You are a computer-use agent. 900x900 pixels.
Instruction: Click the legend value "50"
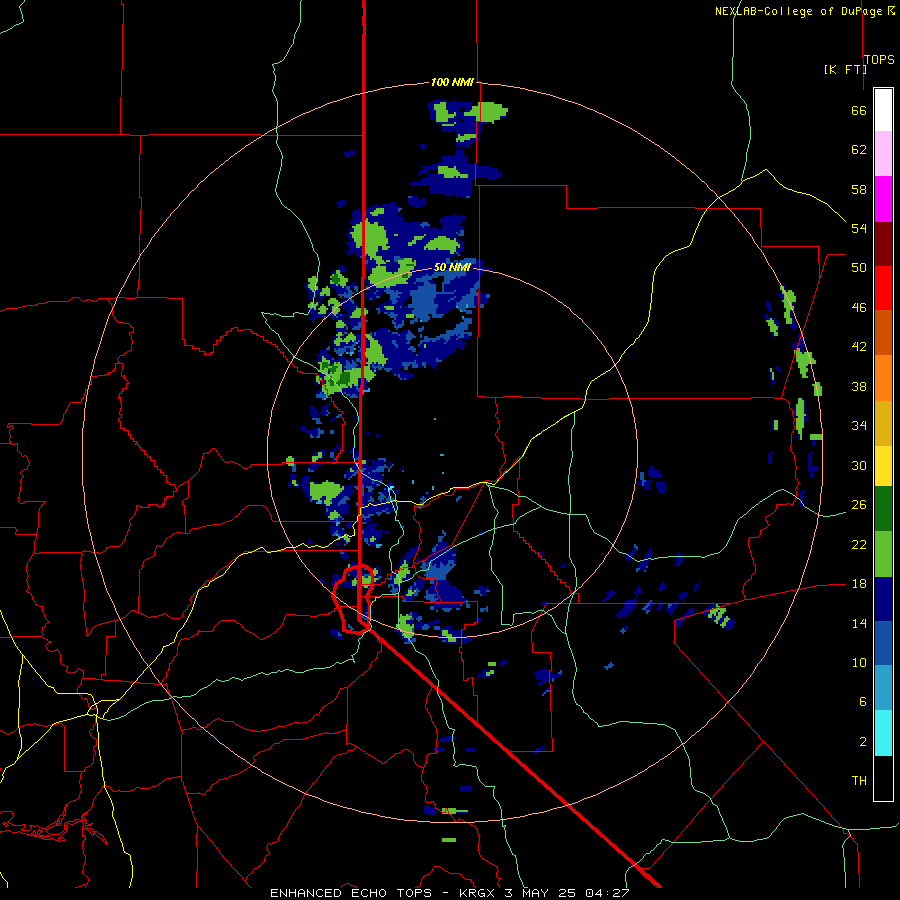(x=859, y=268)
